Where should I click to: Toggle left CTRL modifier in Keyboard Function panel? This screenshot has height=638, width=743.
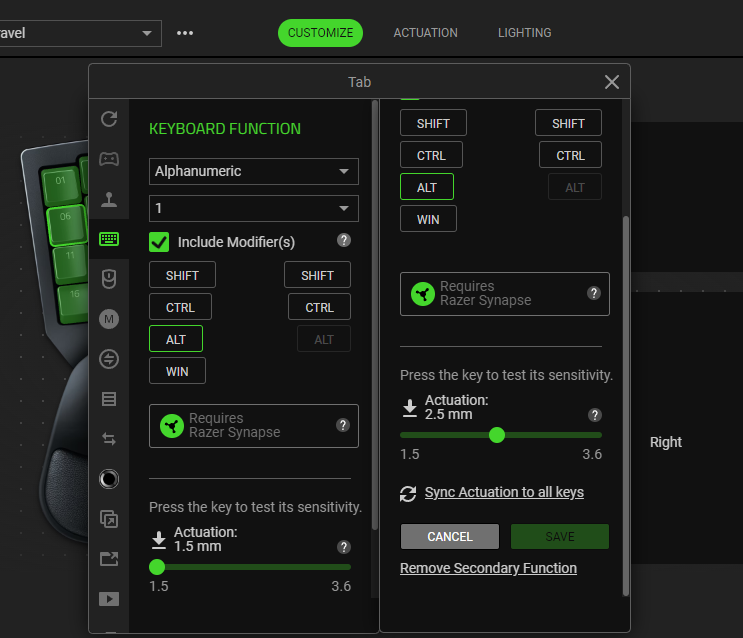pyautogui.click(x=181, y=307)
